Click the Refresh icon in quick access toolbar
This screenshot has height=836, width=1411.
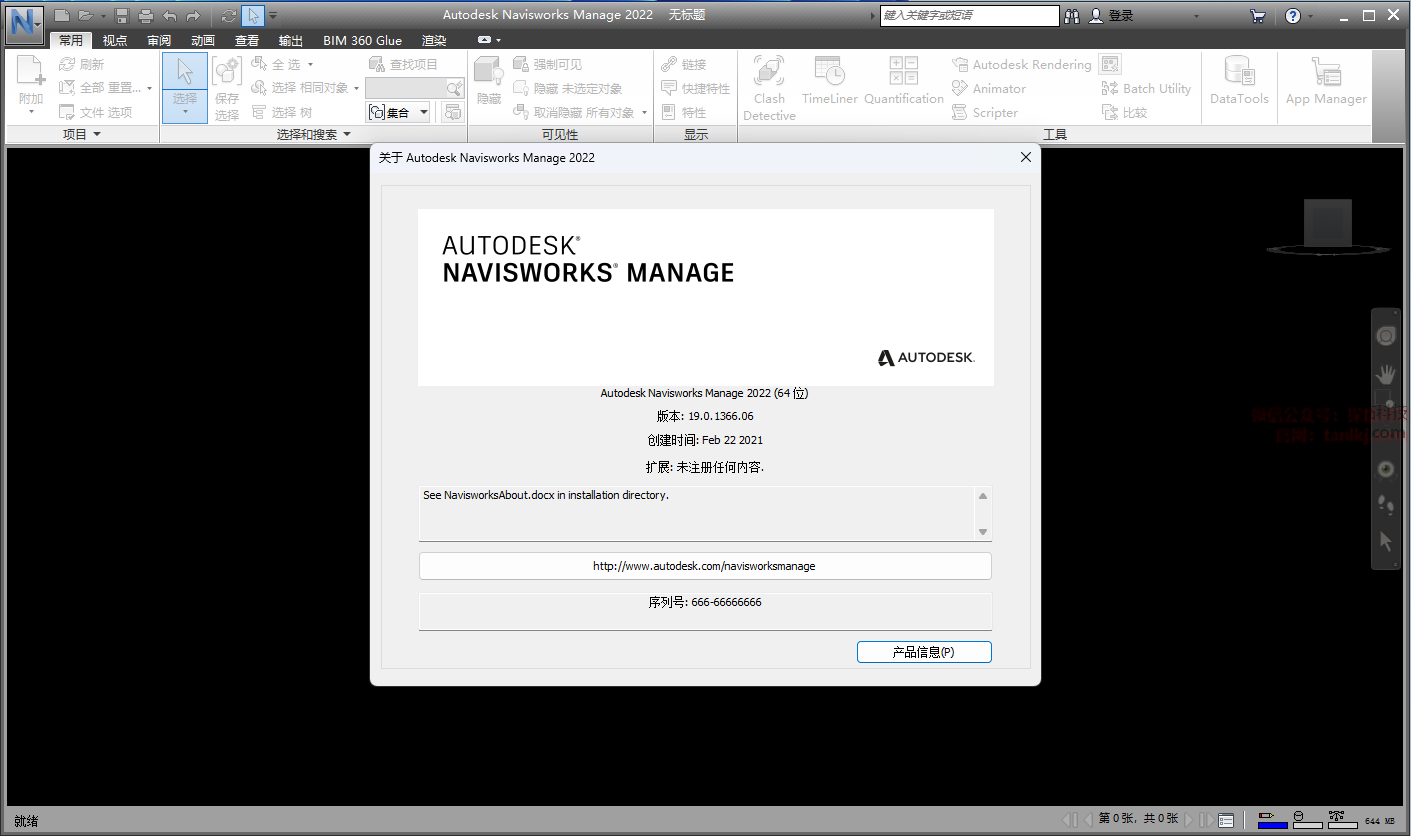click(229, 16)
